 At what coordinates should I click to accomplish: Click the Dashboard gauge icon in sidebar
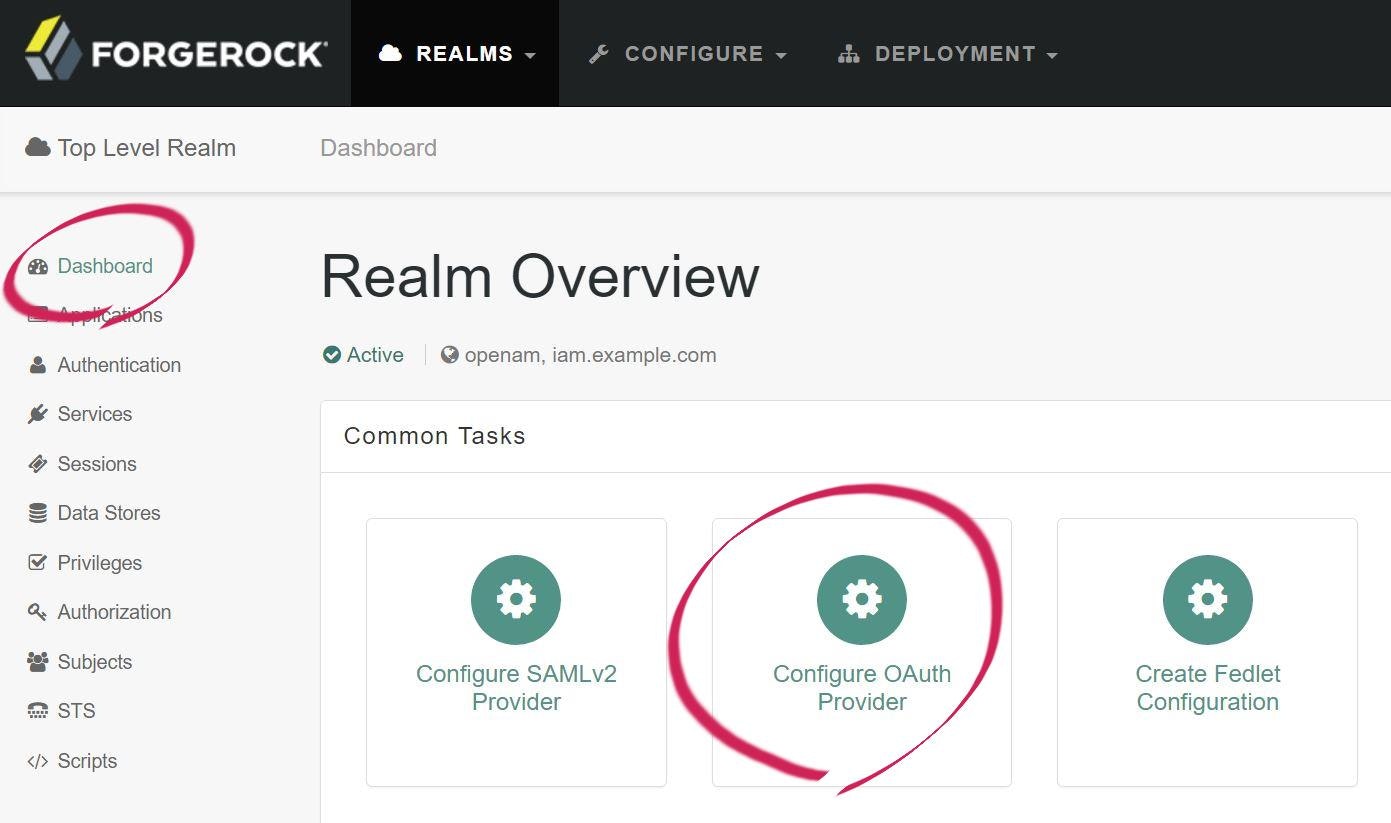click(38, 266)
